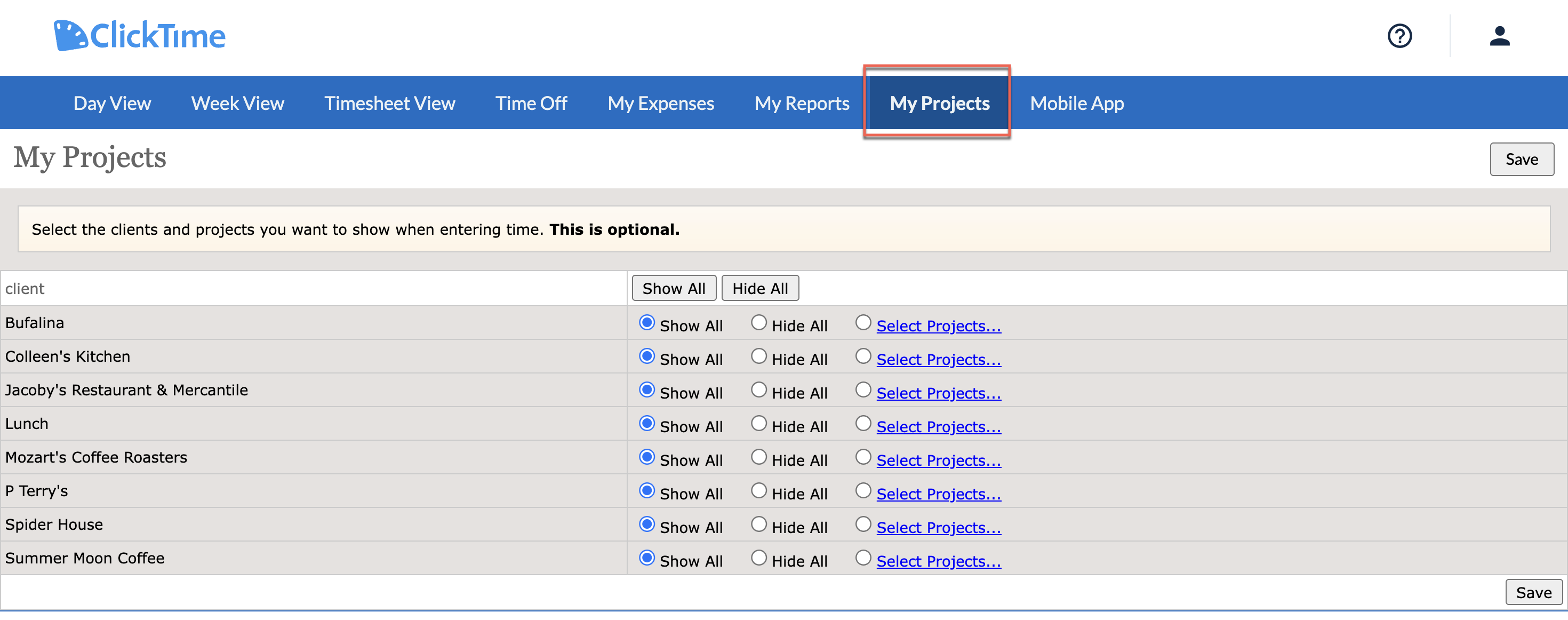The height and width of the screenshot is (620, 1568).
Task: Select Show All for Mozart's Coffee Roasters
Action: [x=646, y=456]
